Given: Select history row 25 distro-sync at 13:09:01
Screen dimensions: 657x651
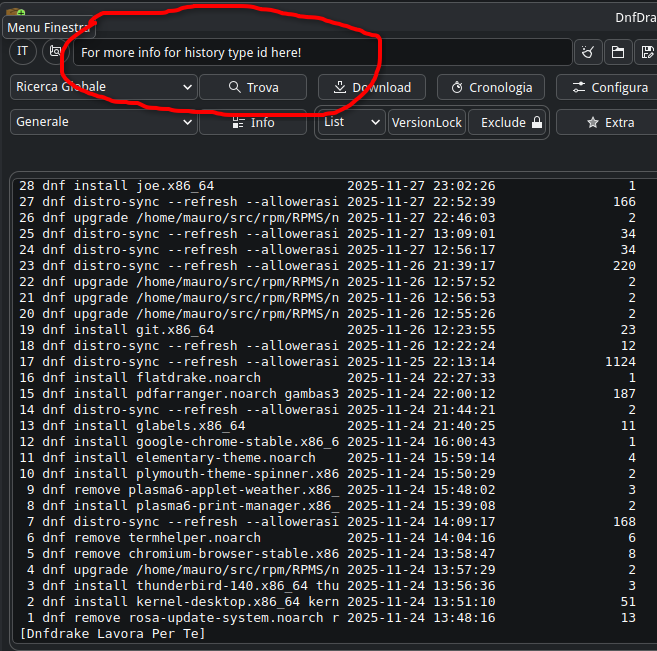Looking at the screenshot, I should point(327,234).
